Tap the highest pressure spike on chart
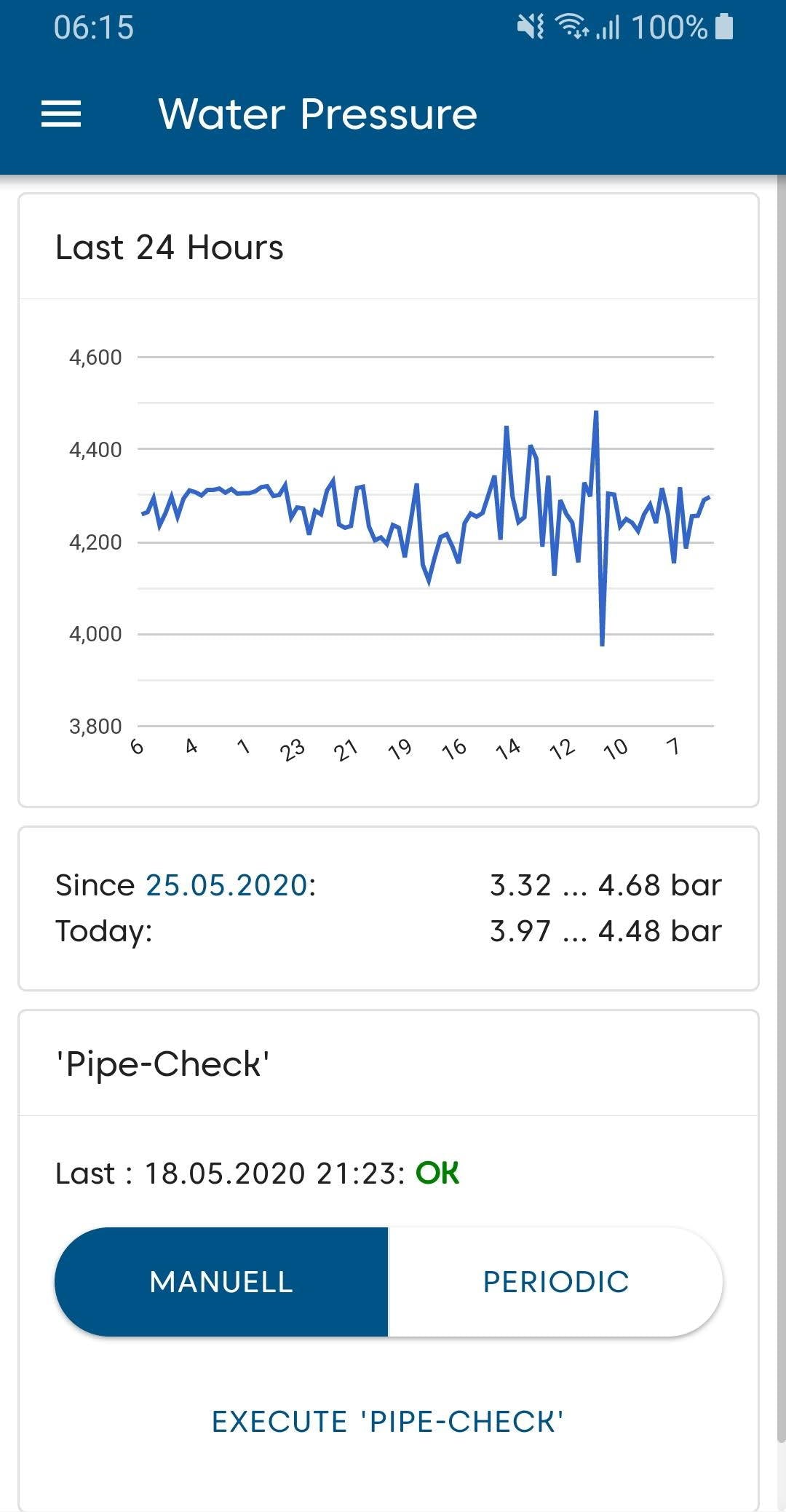The image size is (786, 1512). pos(596,413)
